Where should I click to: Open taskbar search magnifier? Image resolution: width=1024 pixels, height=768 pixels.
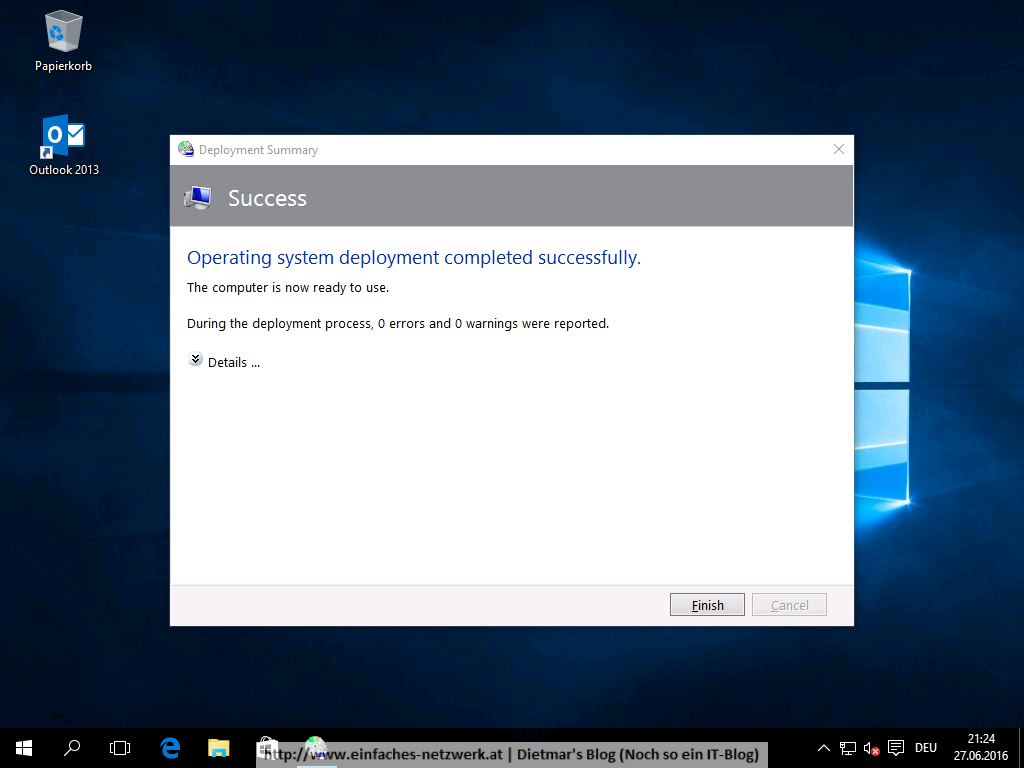coord(72,748)
